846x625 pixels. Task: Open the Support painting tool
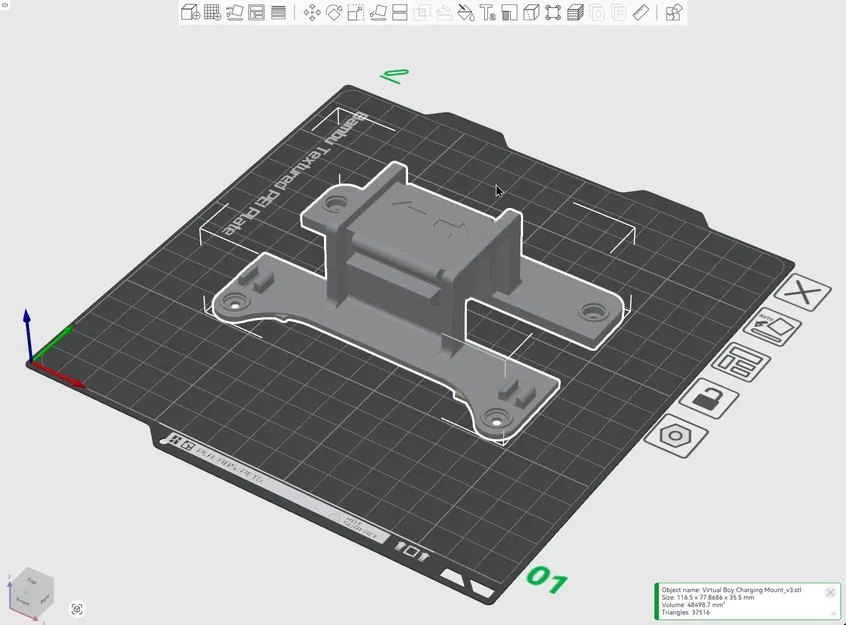pos(509,12)
